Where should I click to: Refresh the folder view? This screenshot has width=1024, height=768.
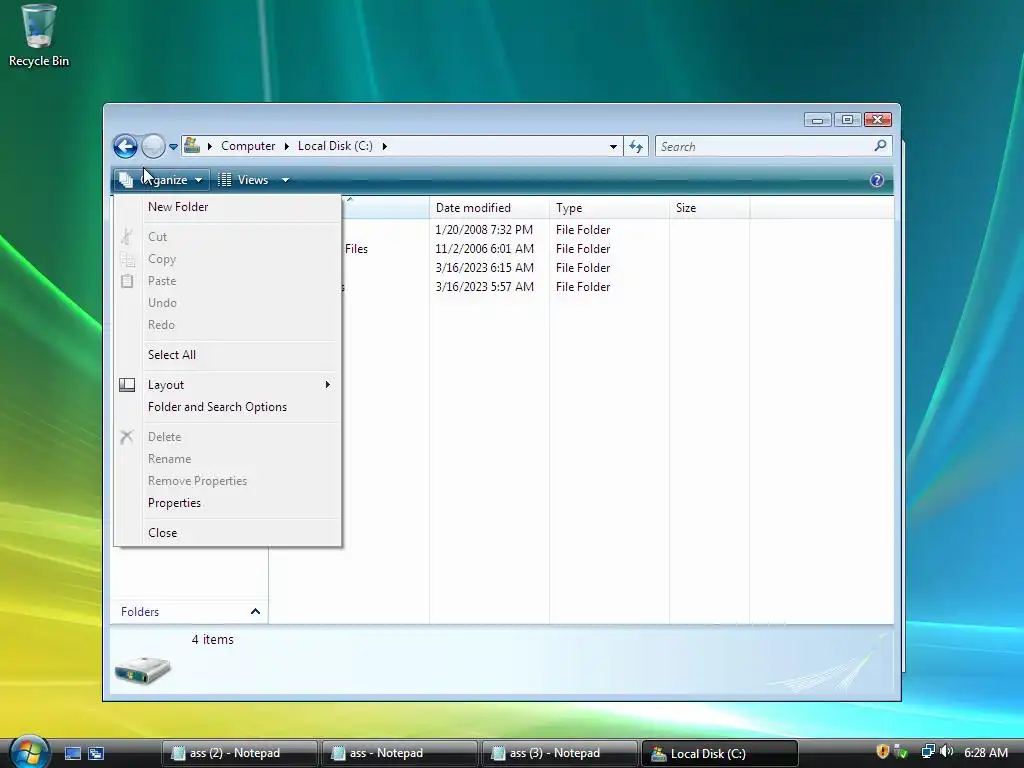(x=635, y=146)
